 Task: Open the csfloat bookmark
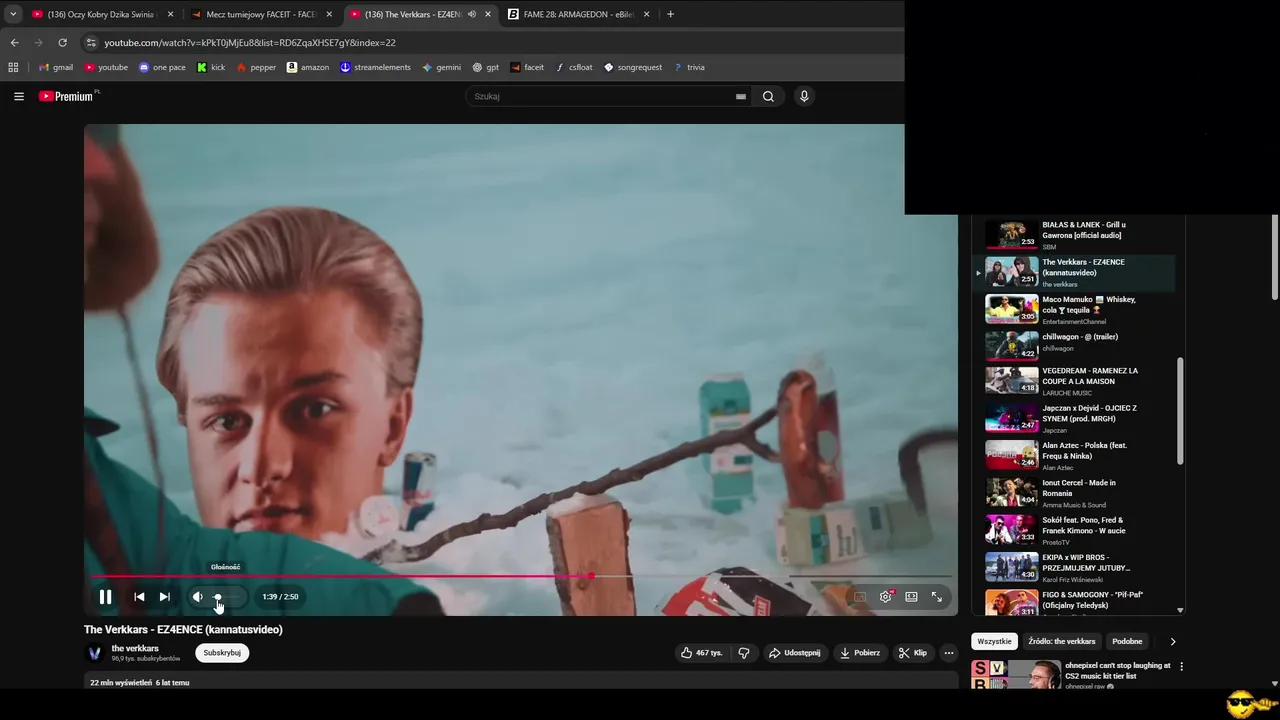coord(574,68)
